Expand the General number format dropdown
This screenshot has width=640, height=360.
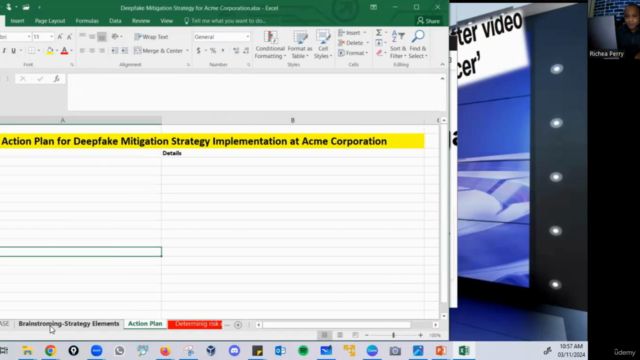tap(247, 37)
